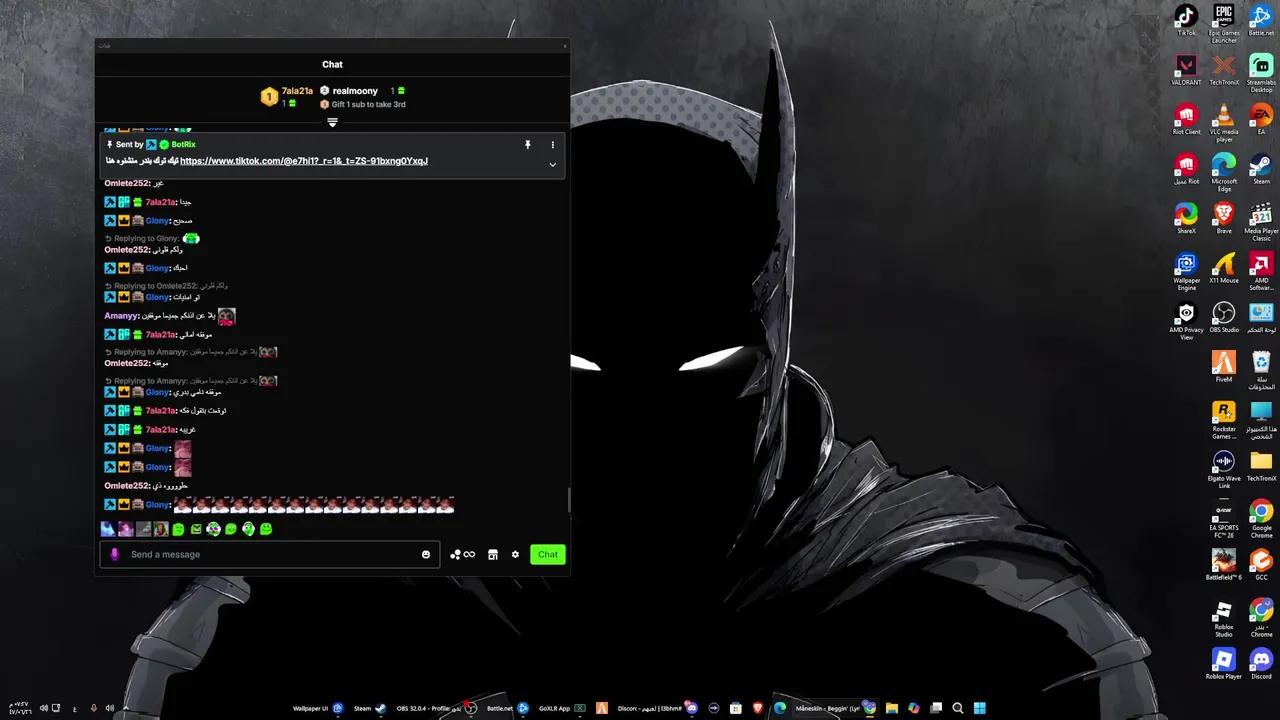Open VALORANT desktop shortcut
Viewport: 1280px width, 720px height.
click(x=1186, y=70)
